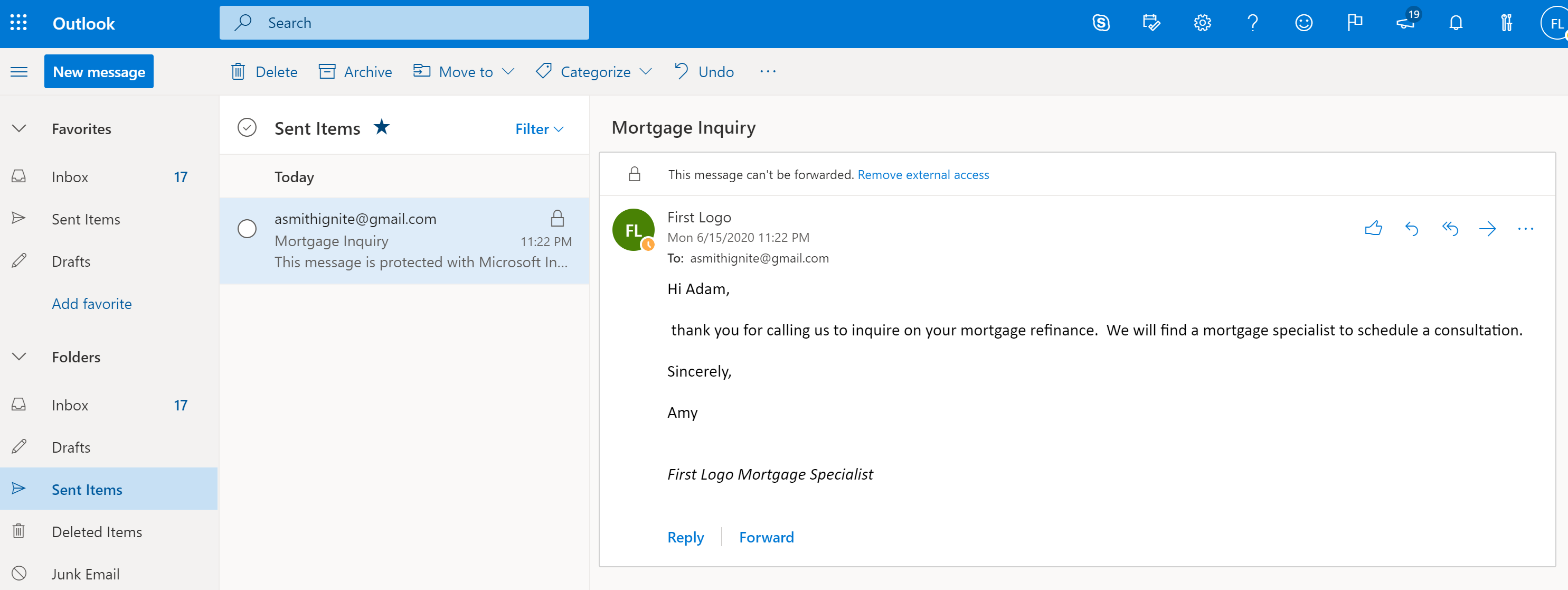Click the Like thumbs-up icon
This screenshot has height=590, width=1568.
click(x=1373, y=227)
